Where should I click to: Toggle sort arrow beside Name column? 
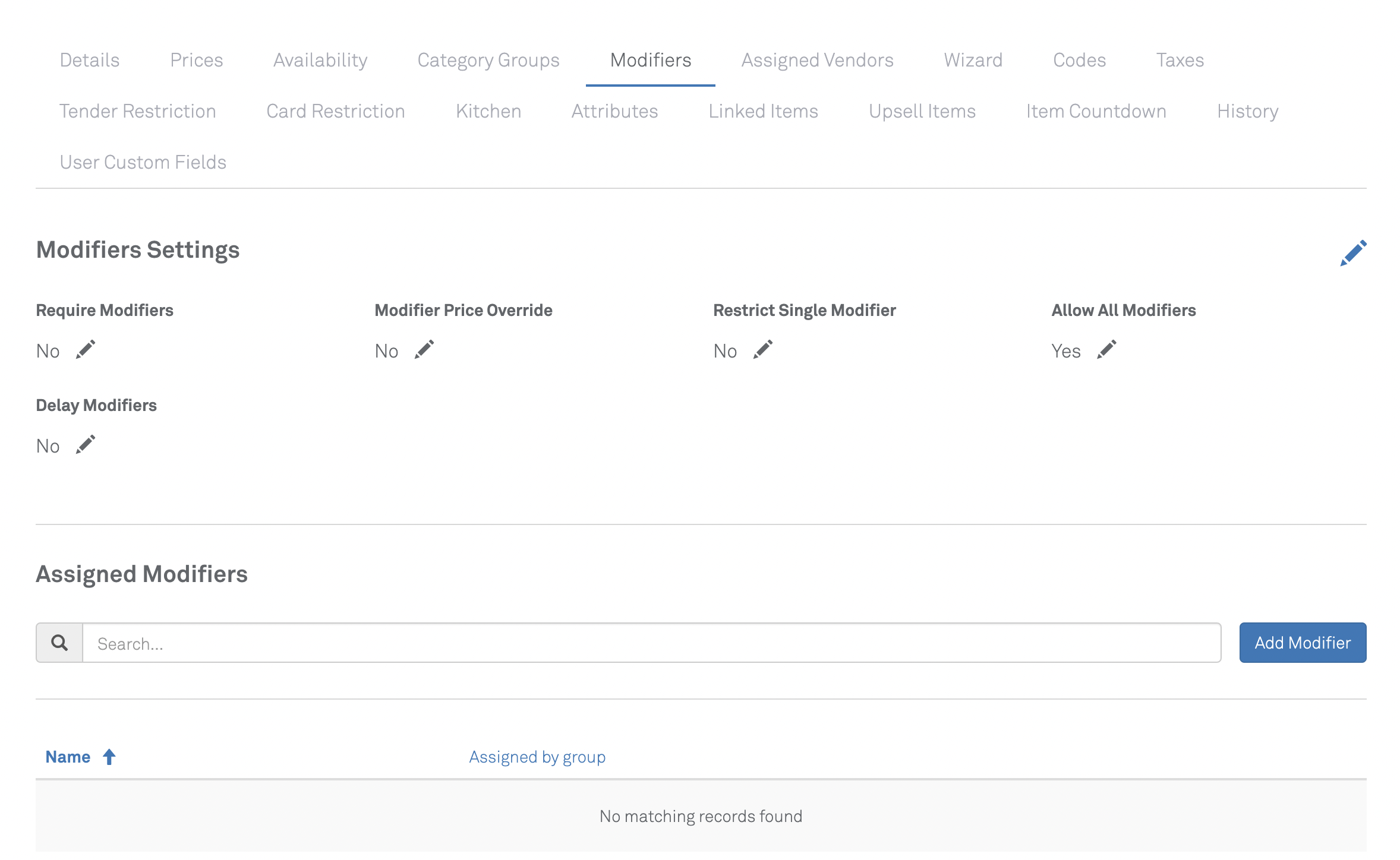[x=109, y=757]
